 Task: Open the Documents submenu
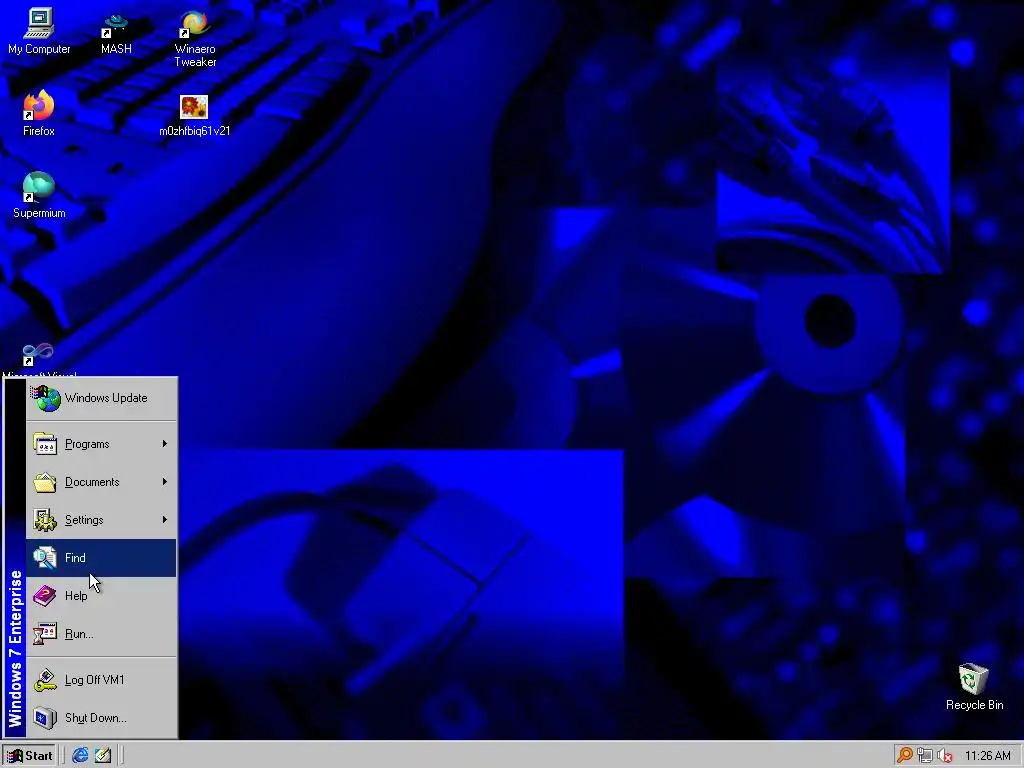tap(101, 482)
